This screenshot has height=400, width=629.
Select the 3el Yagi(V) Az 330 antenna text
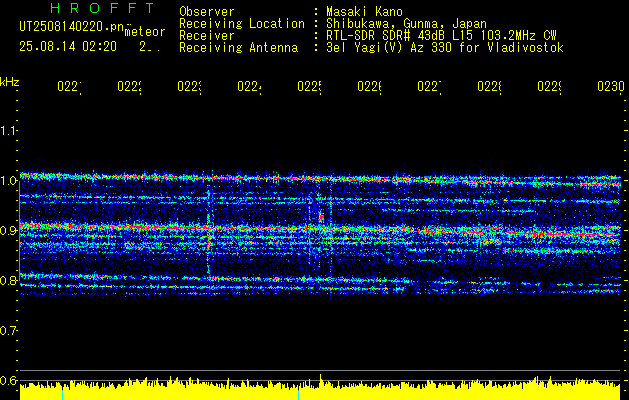(445, 48)
